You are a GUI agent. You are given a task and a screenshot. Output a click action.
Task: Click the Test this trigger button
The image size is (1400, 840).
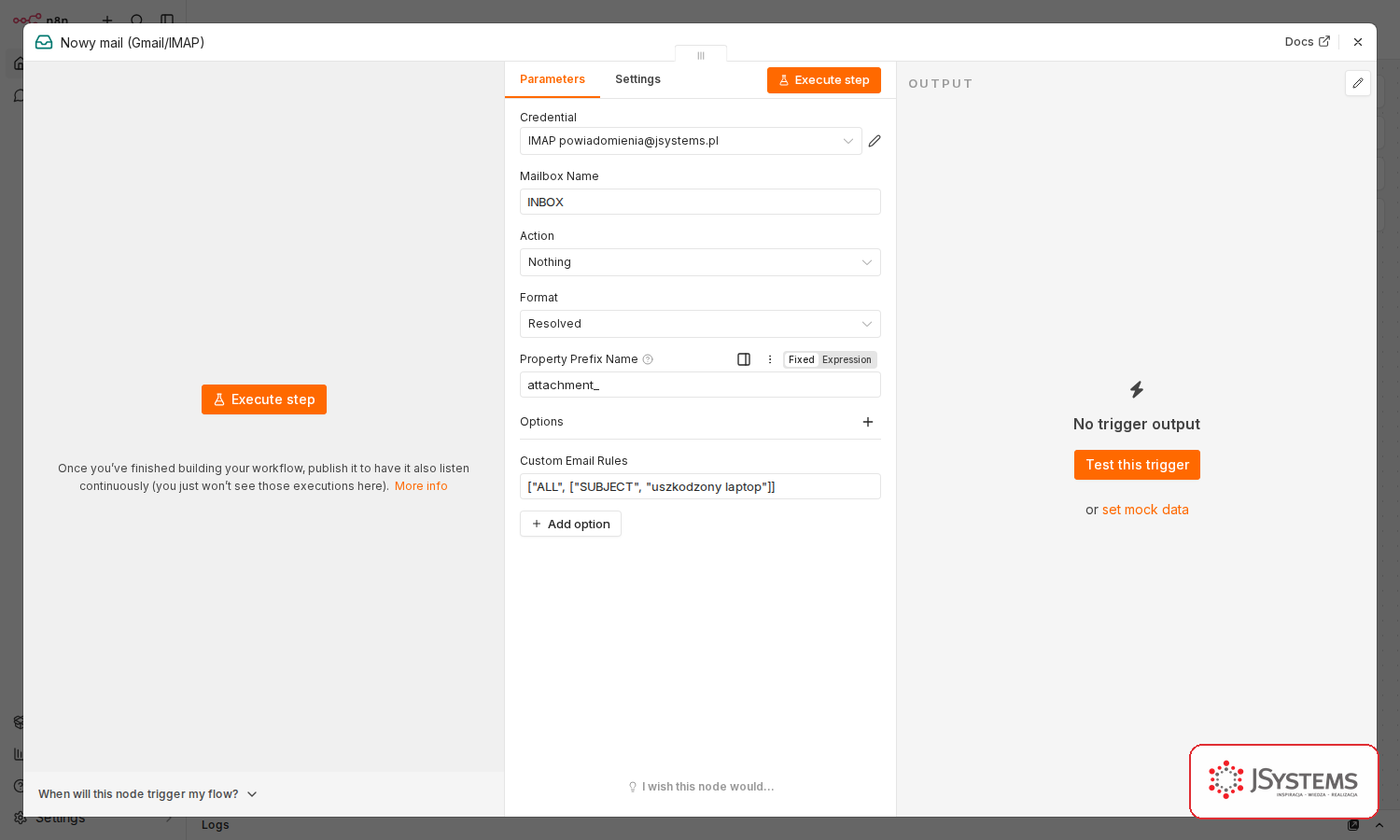(1137, 465)
